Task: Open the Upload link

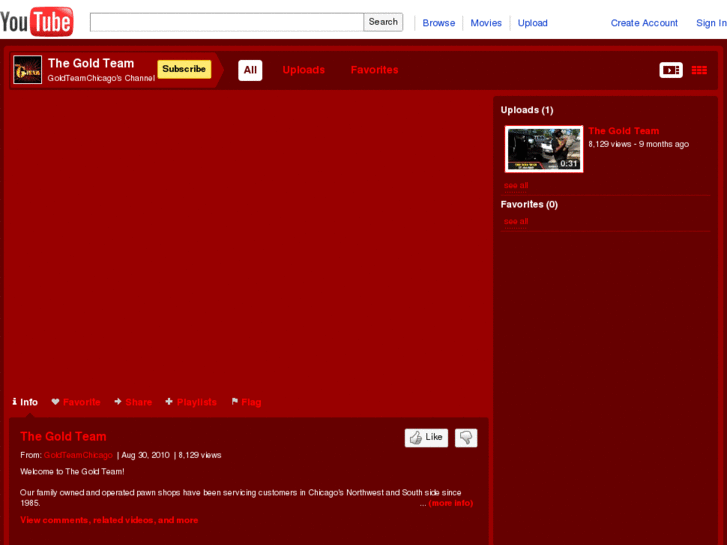Action: click(x=532, y=23)
